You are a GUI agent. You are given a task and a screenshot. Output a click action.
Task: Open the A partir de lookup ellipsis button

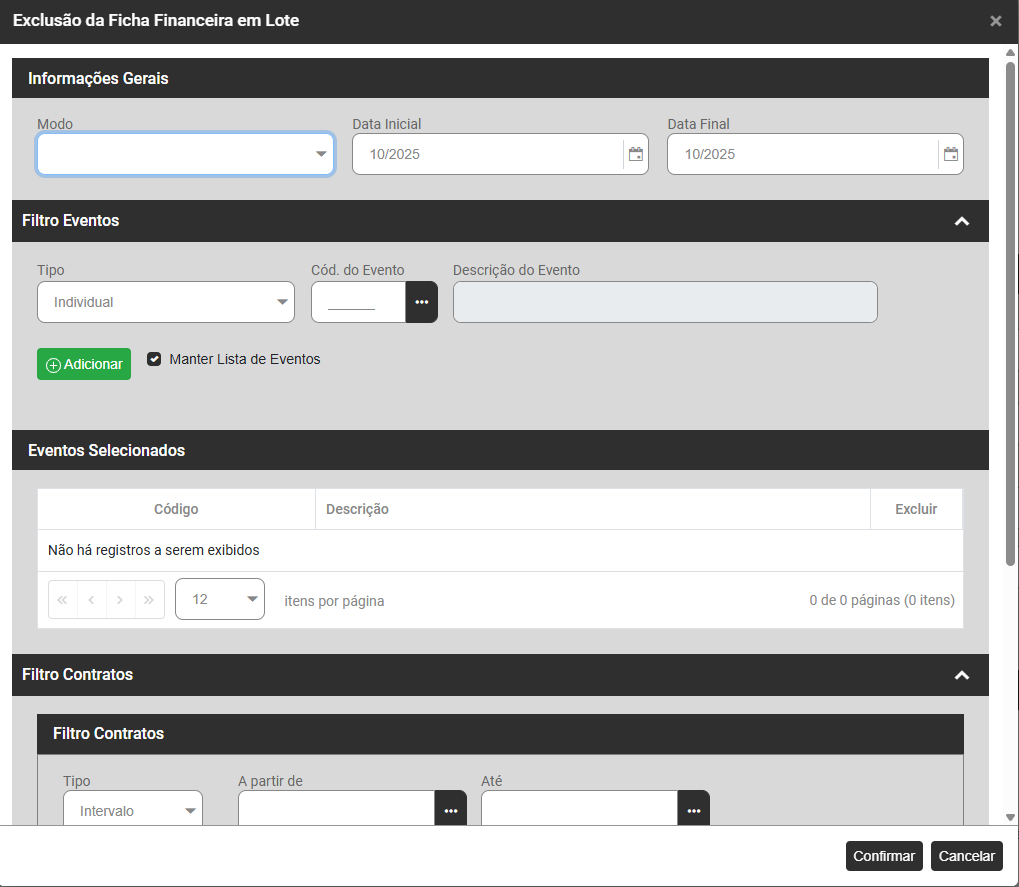pyautogui.click(x=450, y=809)
